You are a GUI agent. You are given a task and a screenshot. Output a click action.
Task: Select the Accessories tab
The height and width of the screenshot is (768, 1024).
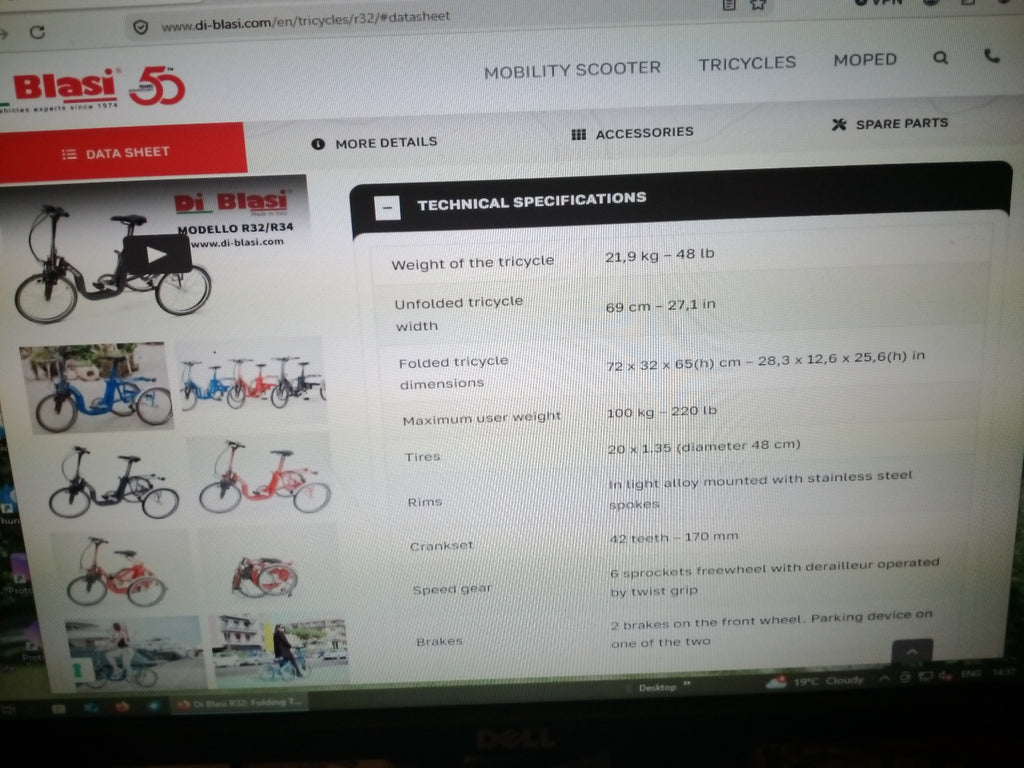[x=632, y=133]
